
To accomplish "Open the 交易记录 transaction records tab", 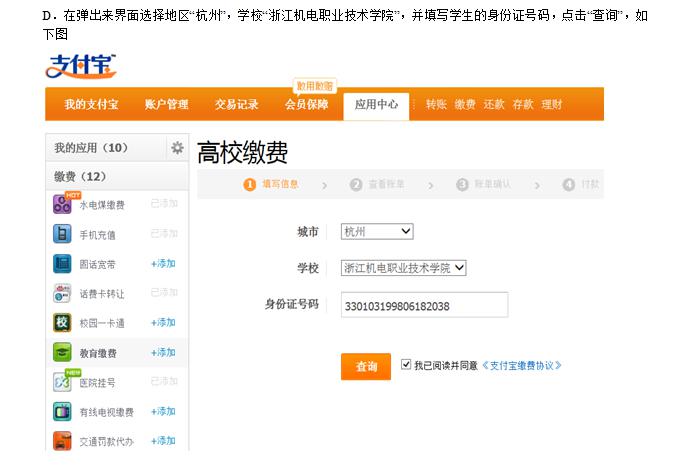I will click(237, 104).
